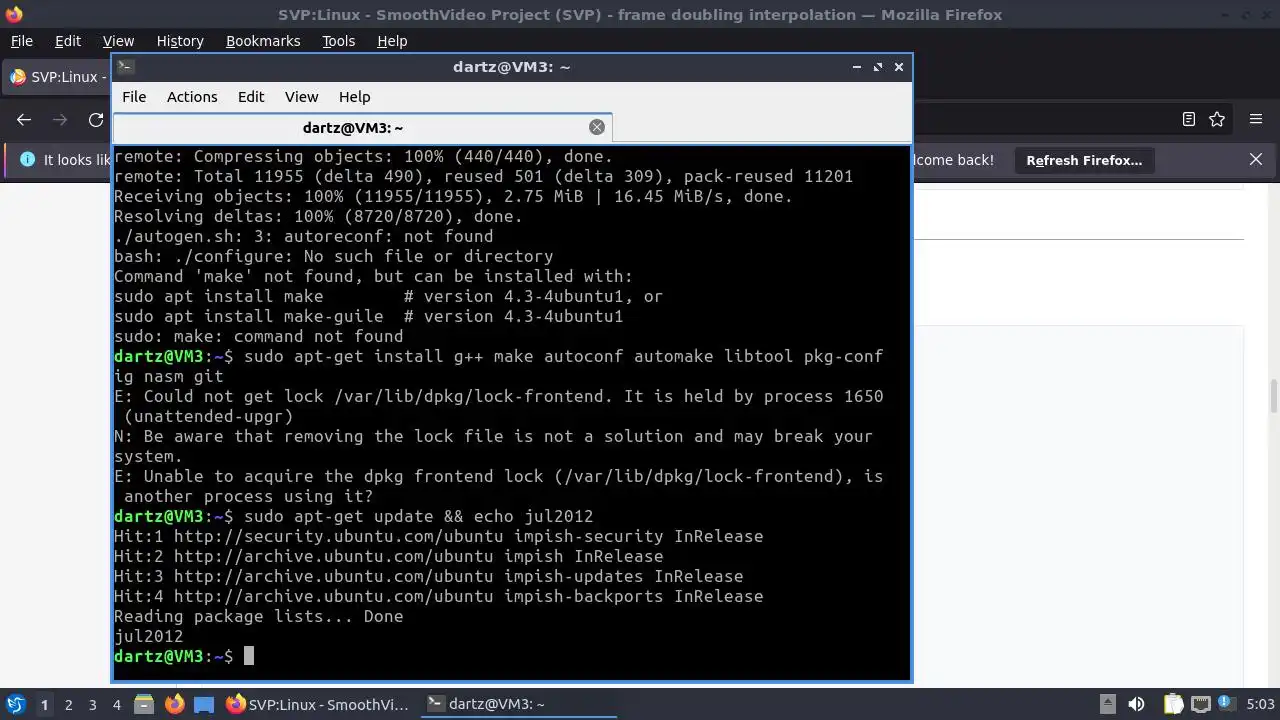Select the SVP:Linux Firefox tab

56,77
